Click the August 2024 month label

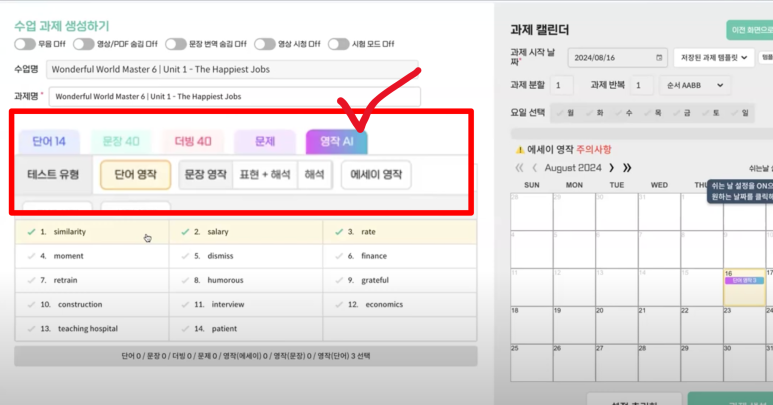pos(573,168)
